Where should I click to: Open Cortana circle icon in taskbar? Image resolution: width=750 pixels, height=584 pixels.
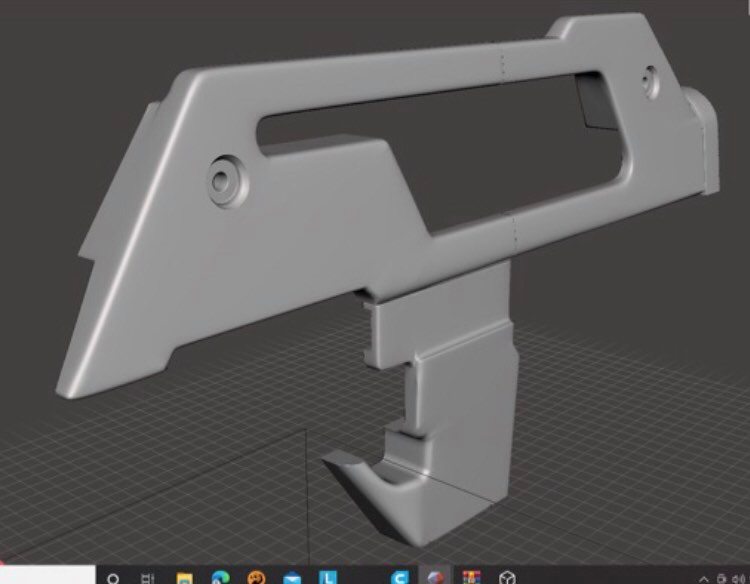114,576
